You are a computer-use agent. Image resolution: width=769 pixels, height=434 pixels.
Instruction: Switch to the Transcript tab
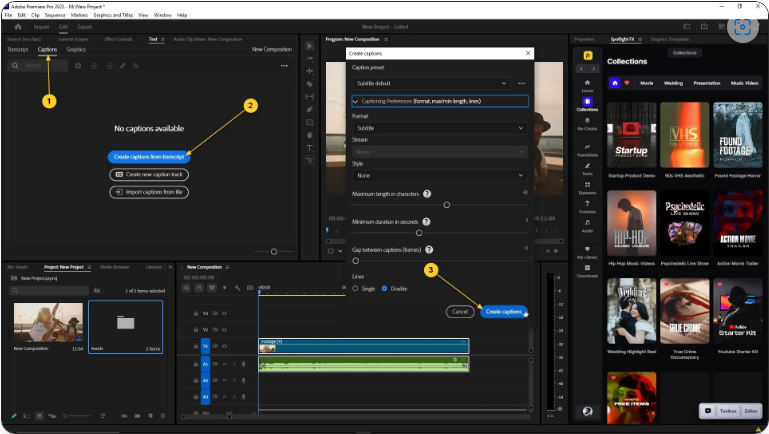pos(18,50)
